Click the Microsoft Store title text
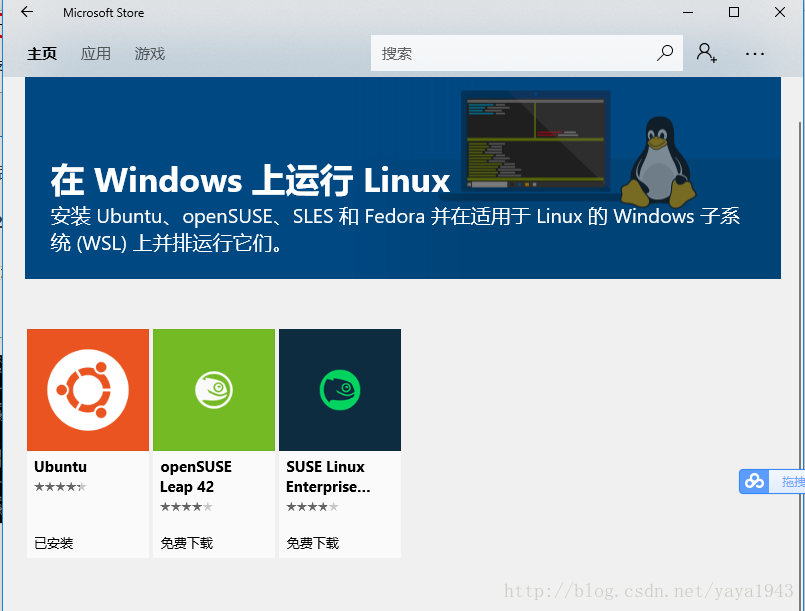Viewport: 805px width, 611px height. [103, 13]
